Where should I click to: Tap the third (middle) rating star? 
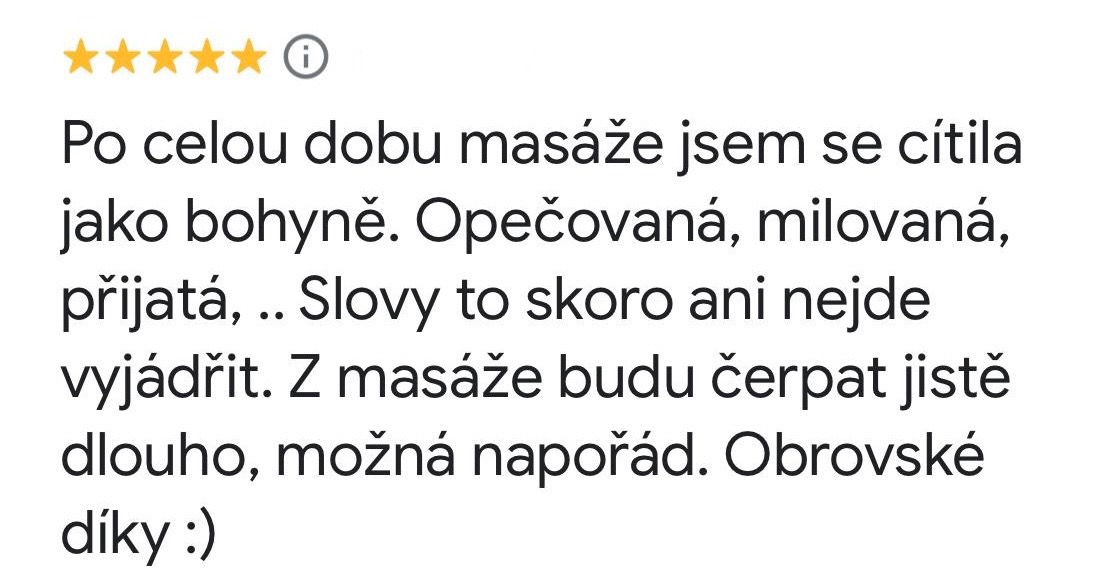[x=164, y=59]
